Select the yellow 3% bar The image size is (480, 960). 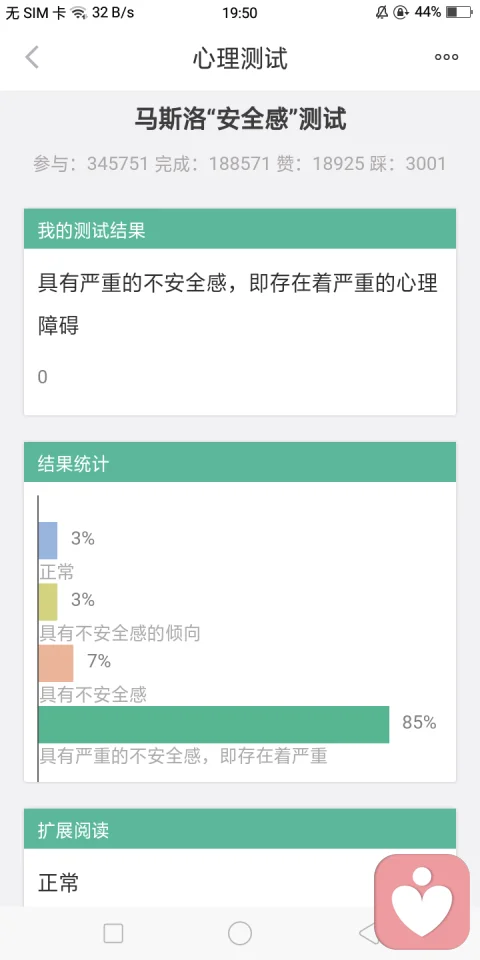48,602
